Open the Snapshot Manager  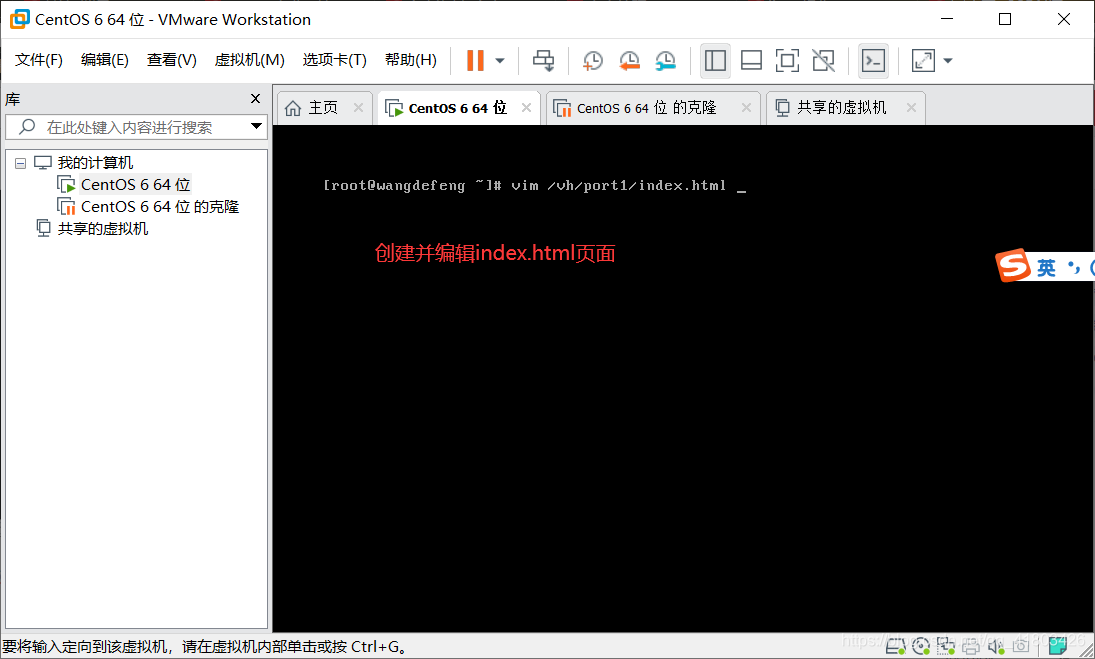[665, 60]
